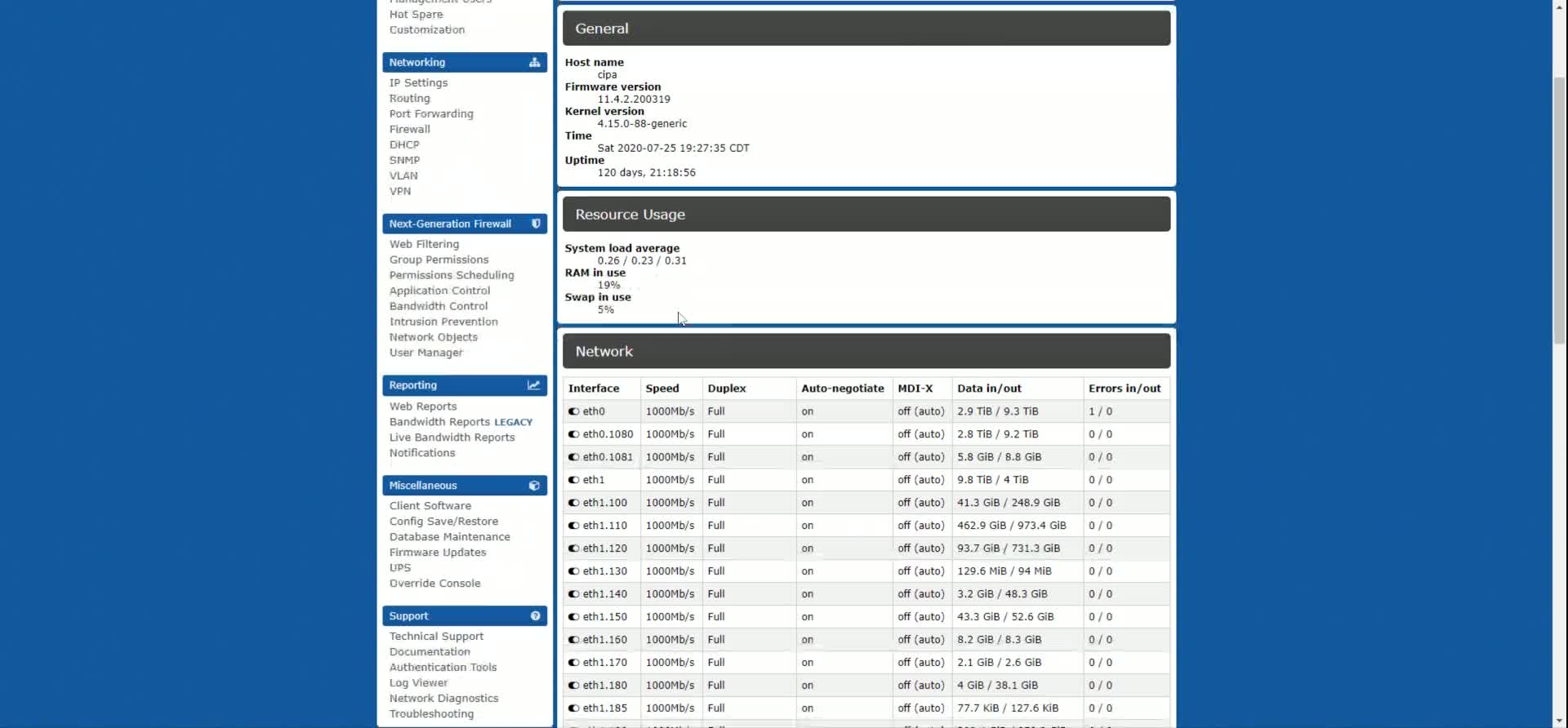The image size is (1568, 728).
Task: Open Notifications settings
Action: tap(422, 453)
